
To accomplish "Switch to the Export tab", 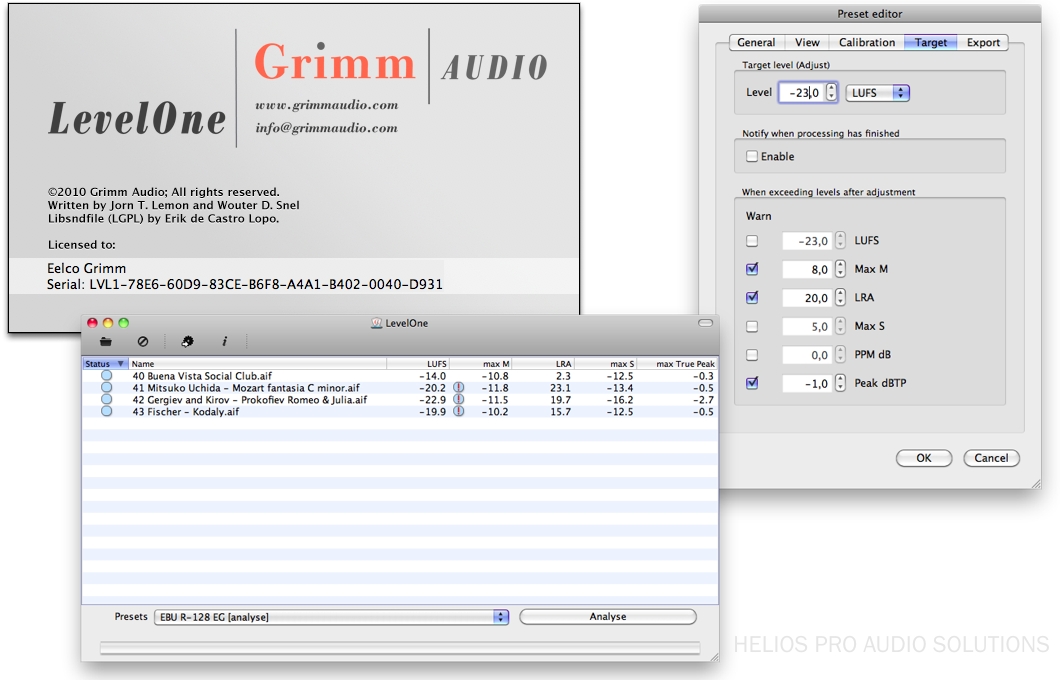I will coord(983,42).
